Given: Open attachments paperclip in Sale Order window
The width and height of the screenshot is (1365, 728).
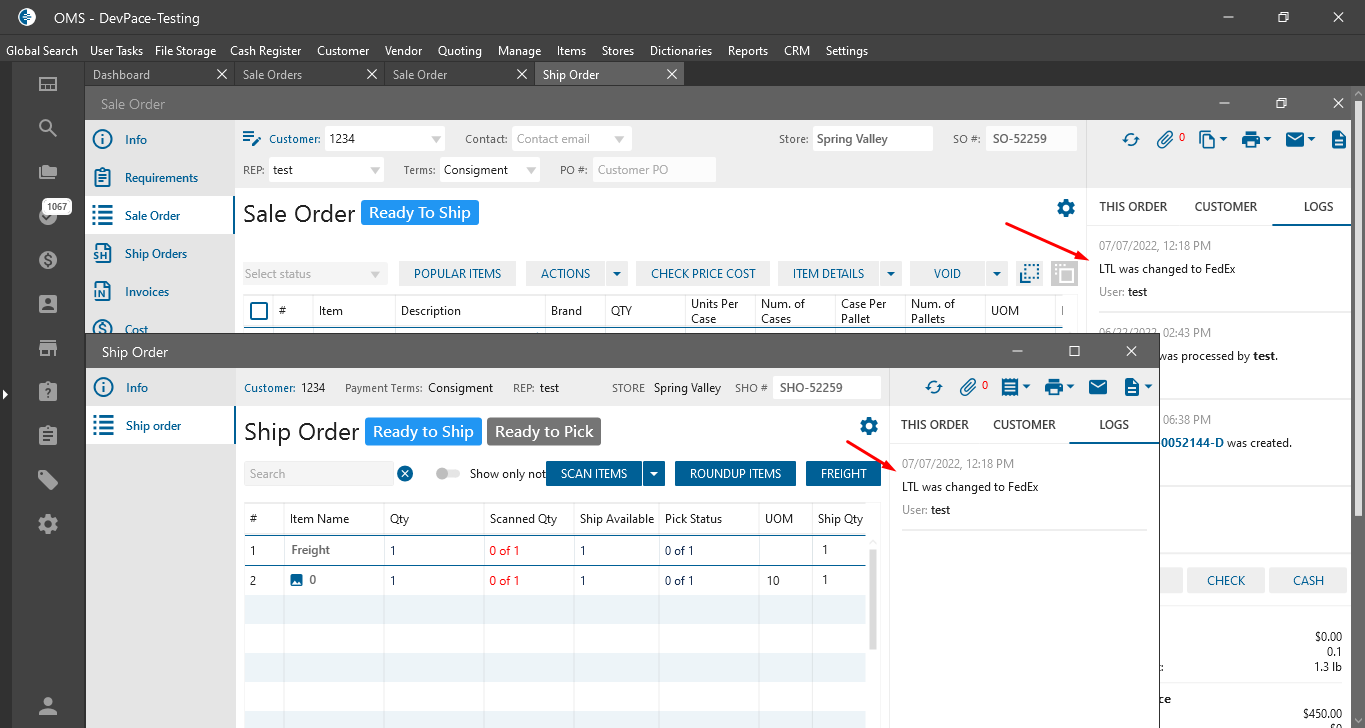Looking at the screenshot, I should click(x=1165, y=140).
